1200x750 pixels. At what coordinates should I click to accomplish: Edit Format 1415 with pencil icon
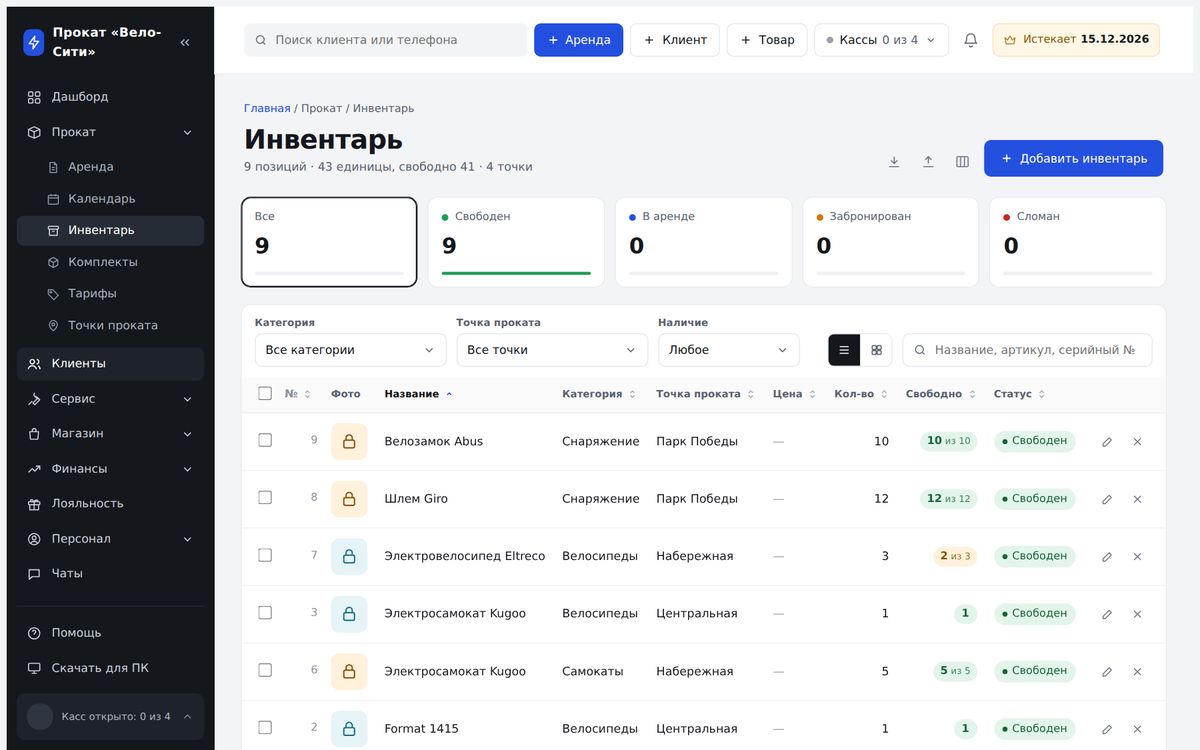click(1107, 729)
